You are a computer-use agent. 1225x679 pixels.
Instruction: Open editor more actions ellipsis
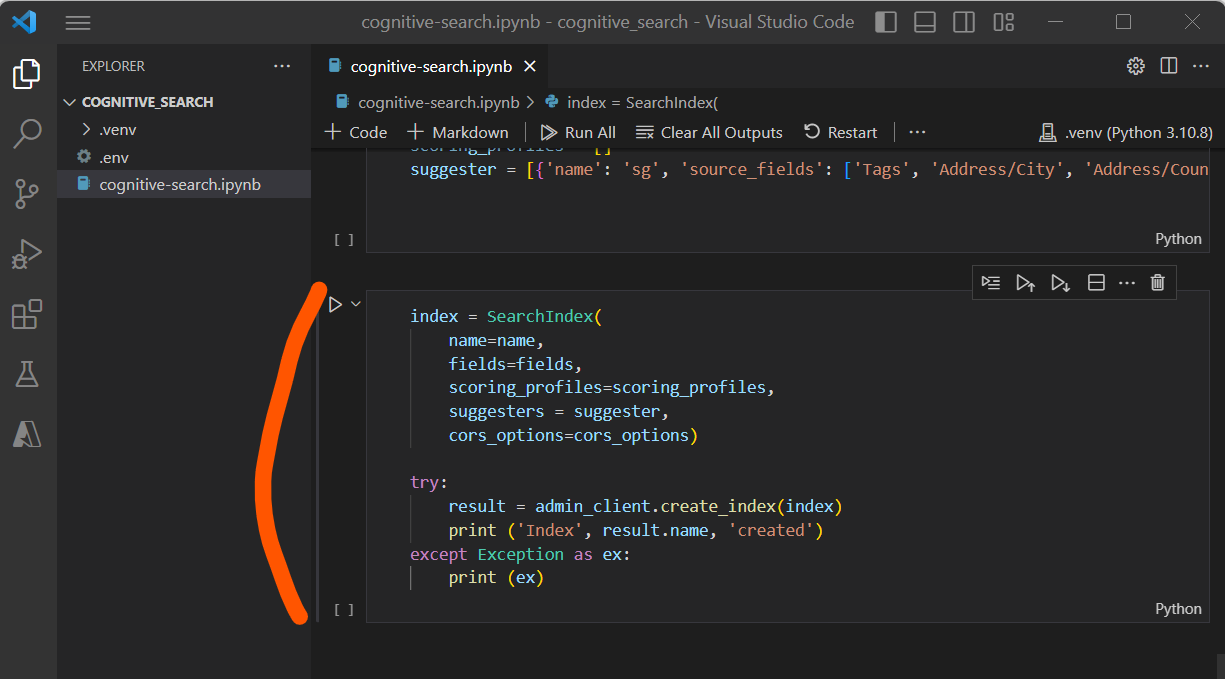pos(1200,66)
